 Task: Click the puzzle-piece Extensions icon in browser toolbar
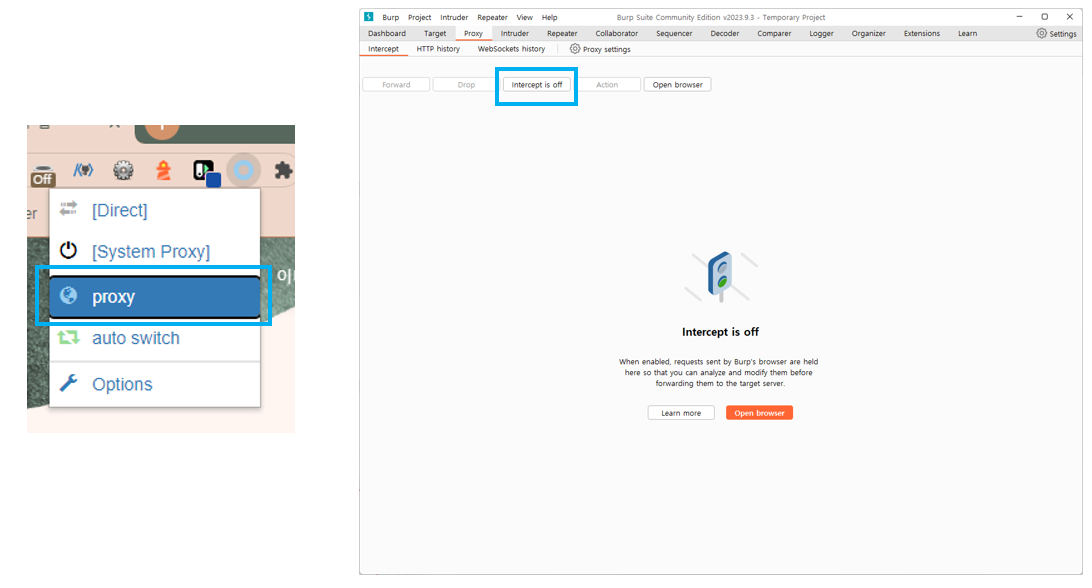click(x=283, y=170)
